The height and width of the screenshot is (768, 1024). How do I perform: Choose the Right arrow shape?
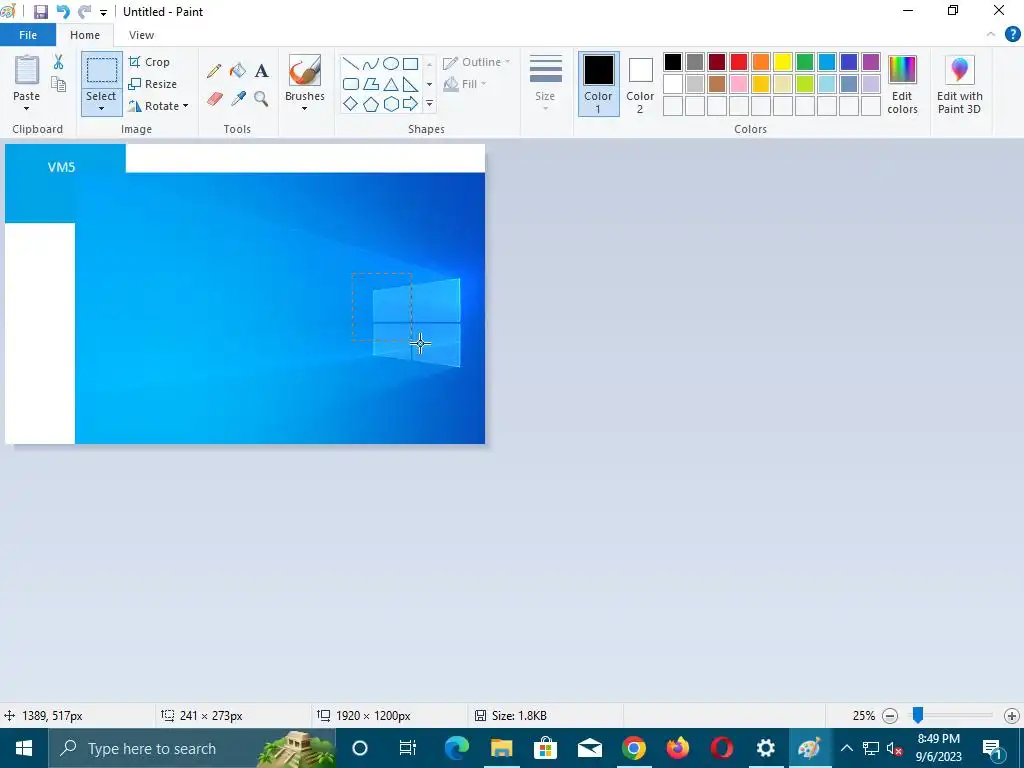tap(410, 104)
